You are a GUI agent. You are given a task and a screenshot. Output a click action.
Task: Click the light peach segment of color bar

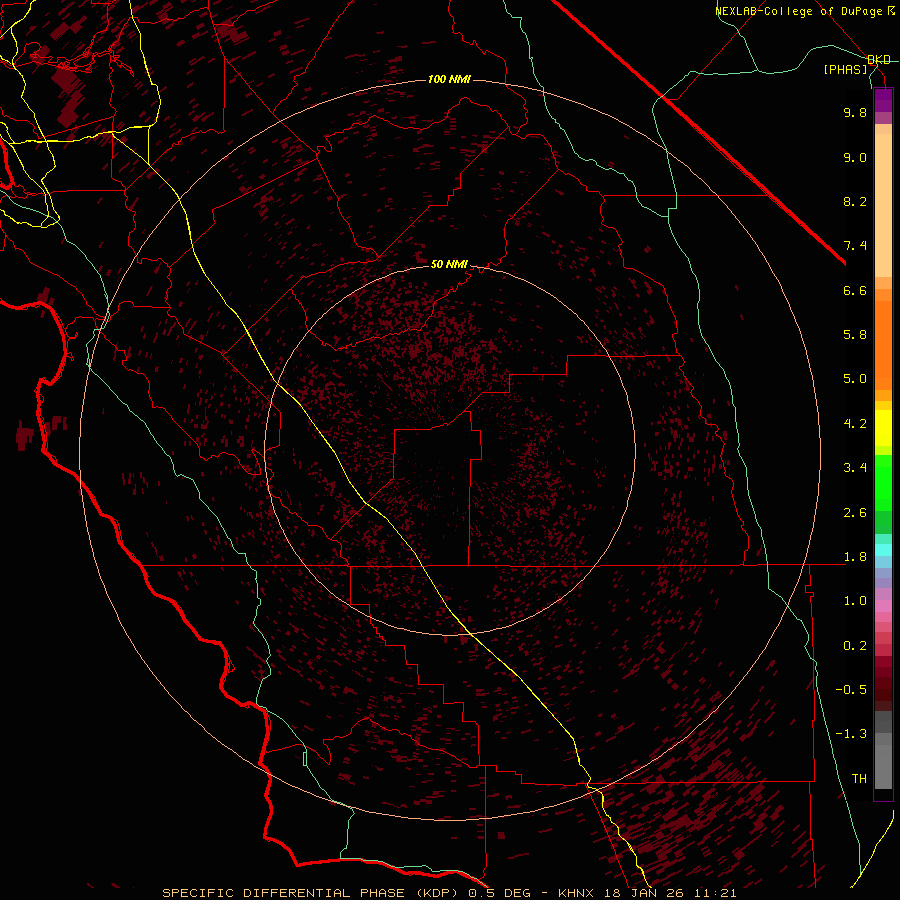point(883,207)
